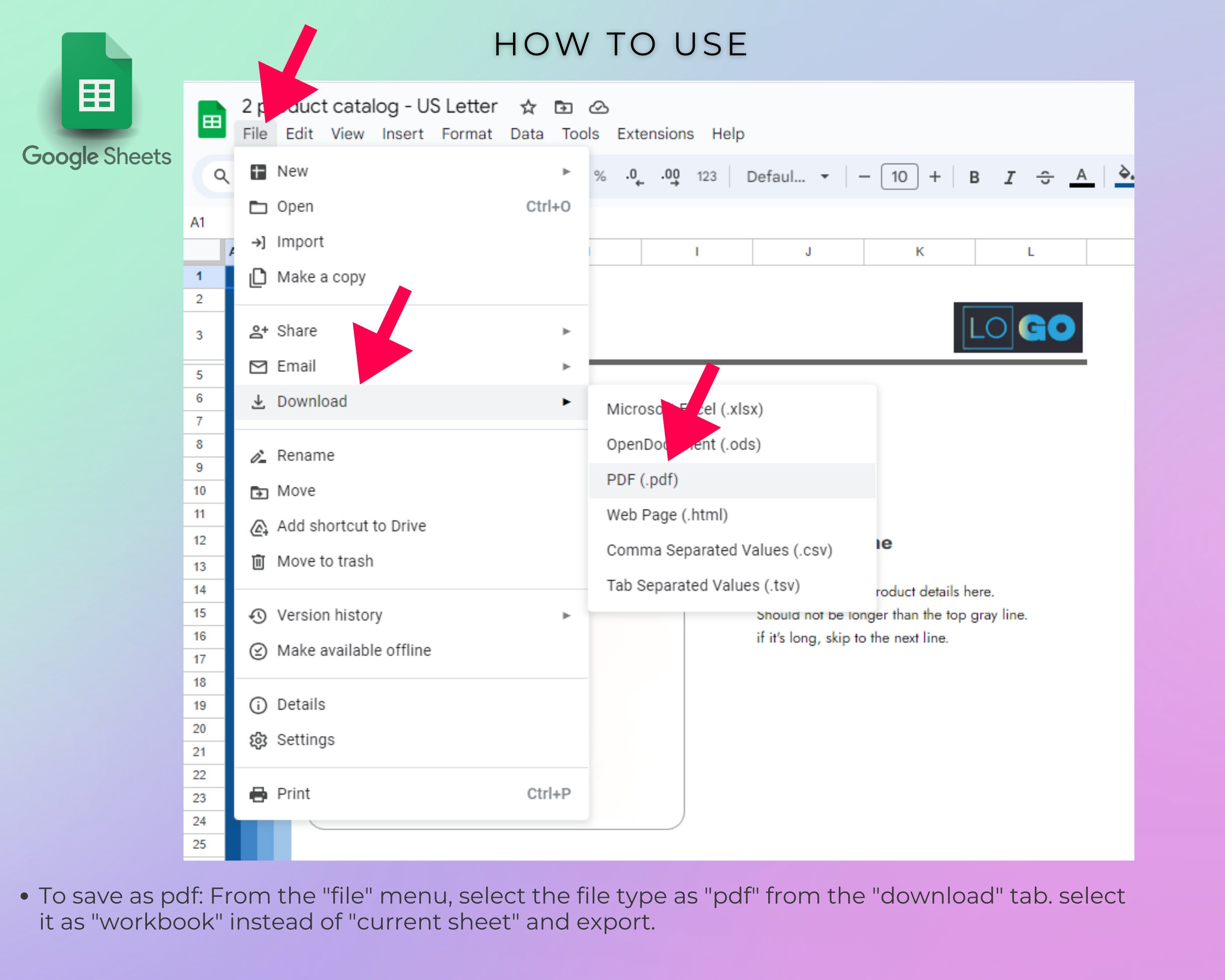Increase decimal places
Screen dimensions: 1225x980
670,176
